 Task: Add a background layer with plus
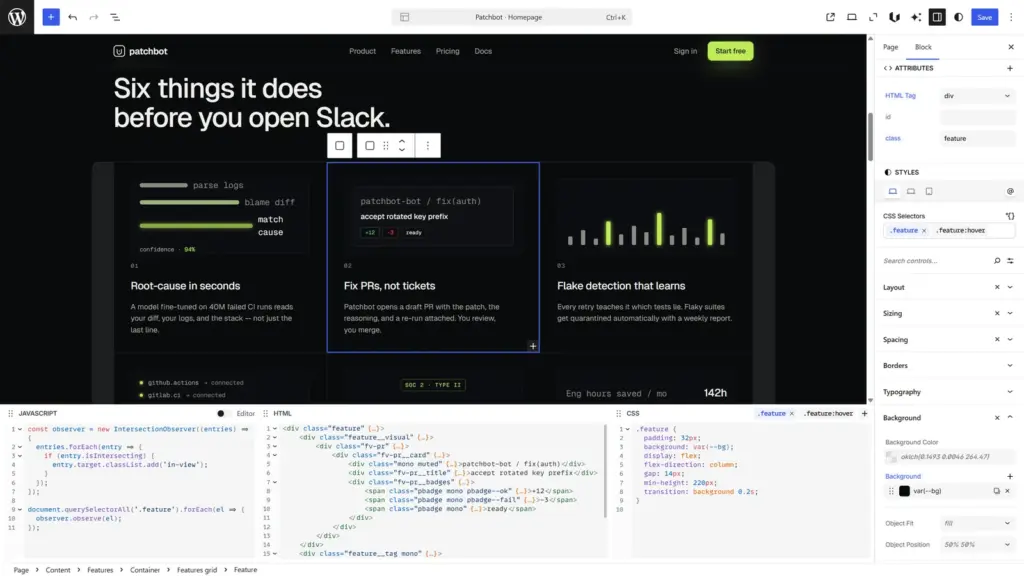pyautogui.click(x=1010, y=477)
